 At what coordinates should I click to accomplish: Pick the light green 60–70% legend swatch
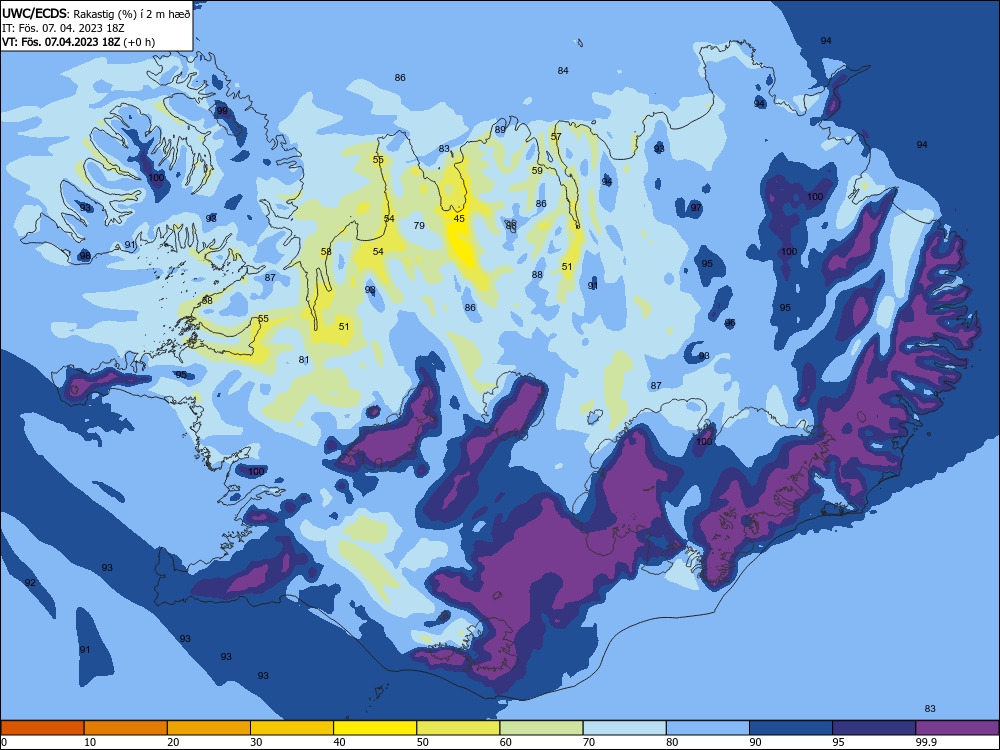pyautogui.click(x=541, y=728)
